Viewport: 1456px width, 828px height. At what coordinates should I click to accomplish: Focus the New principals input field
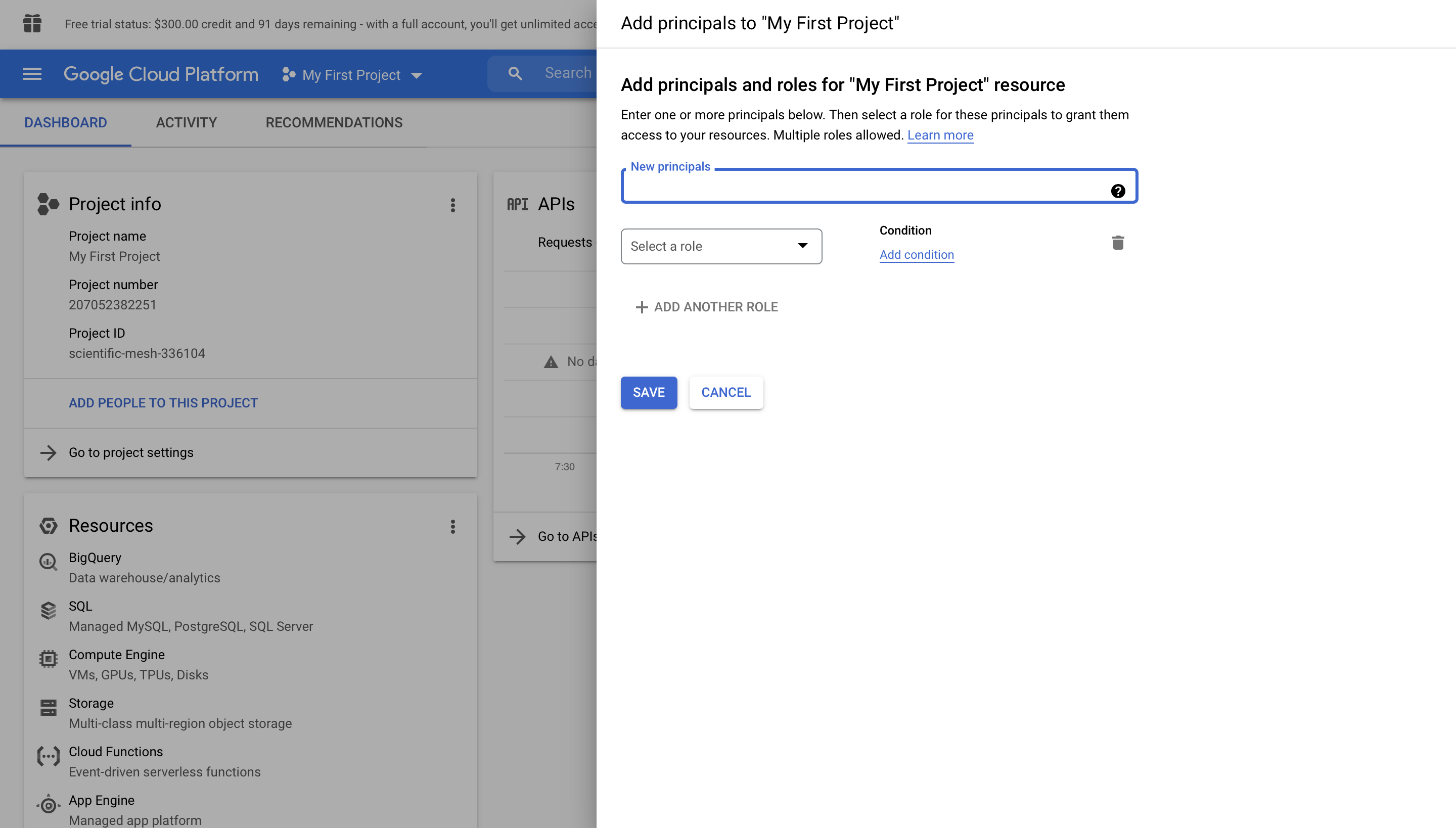[864, 188]
